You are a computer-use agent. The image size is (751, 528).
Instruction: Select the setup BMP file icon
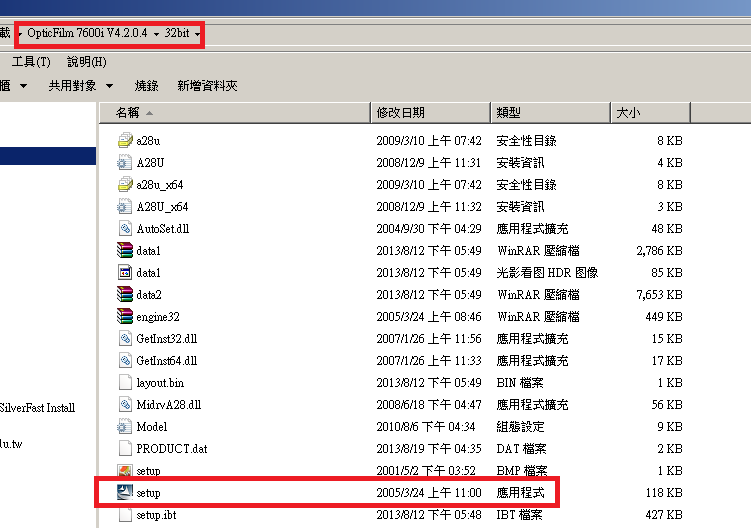click(124, 471)
